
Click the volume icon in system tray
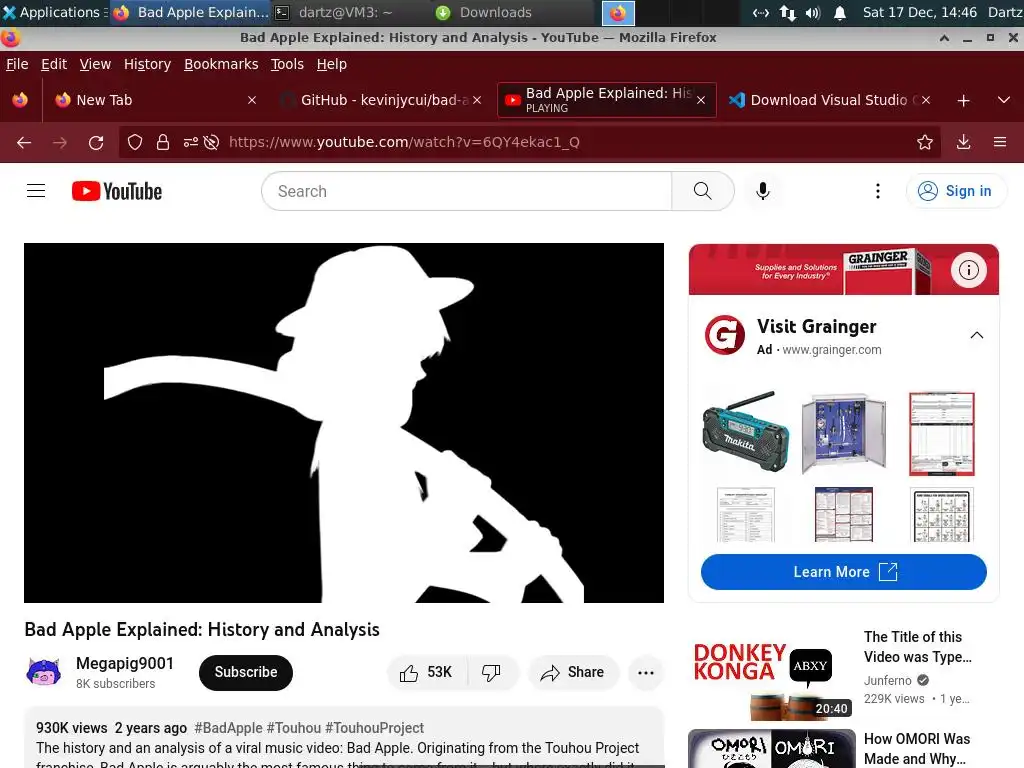click(x=812, y=13)
